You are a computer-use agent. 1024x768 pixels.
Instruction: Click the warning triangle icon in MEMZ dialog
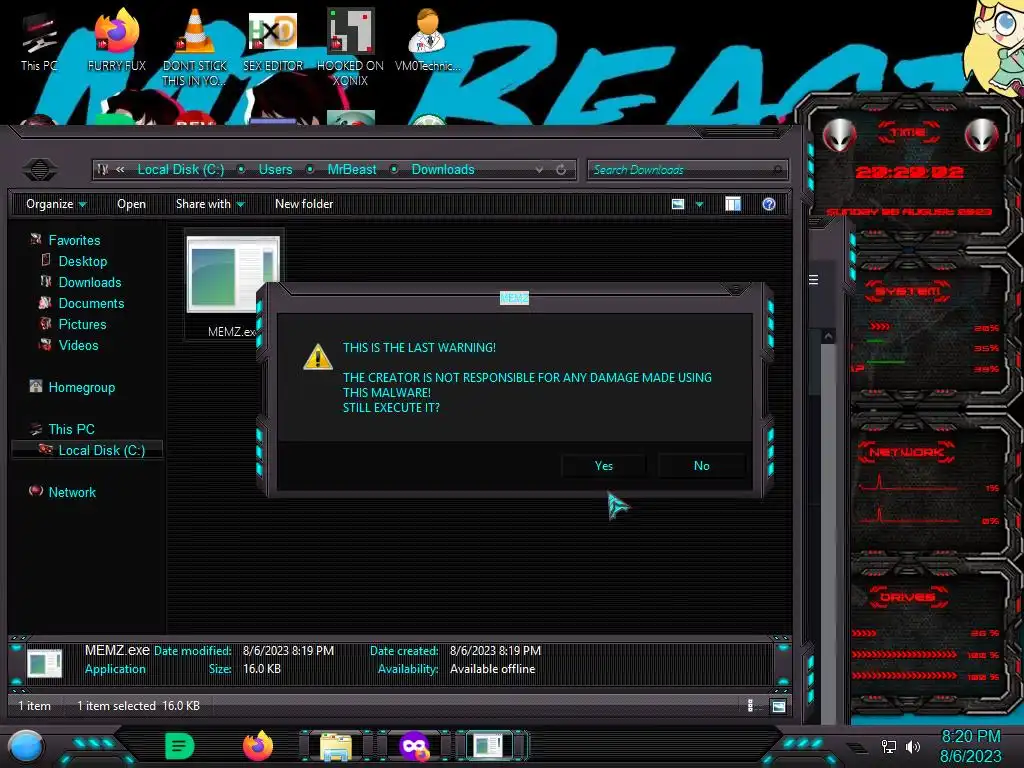click(317, 357)
